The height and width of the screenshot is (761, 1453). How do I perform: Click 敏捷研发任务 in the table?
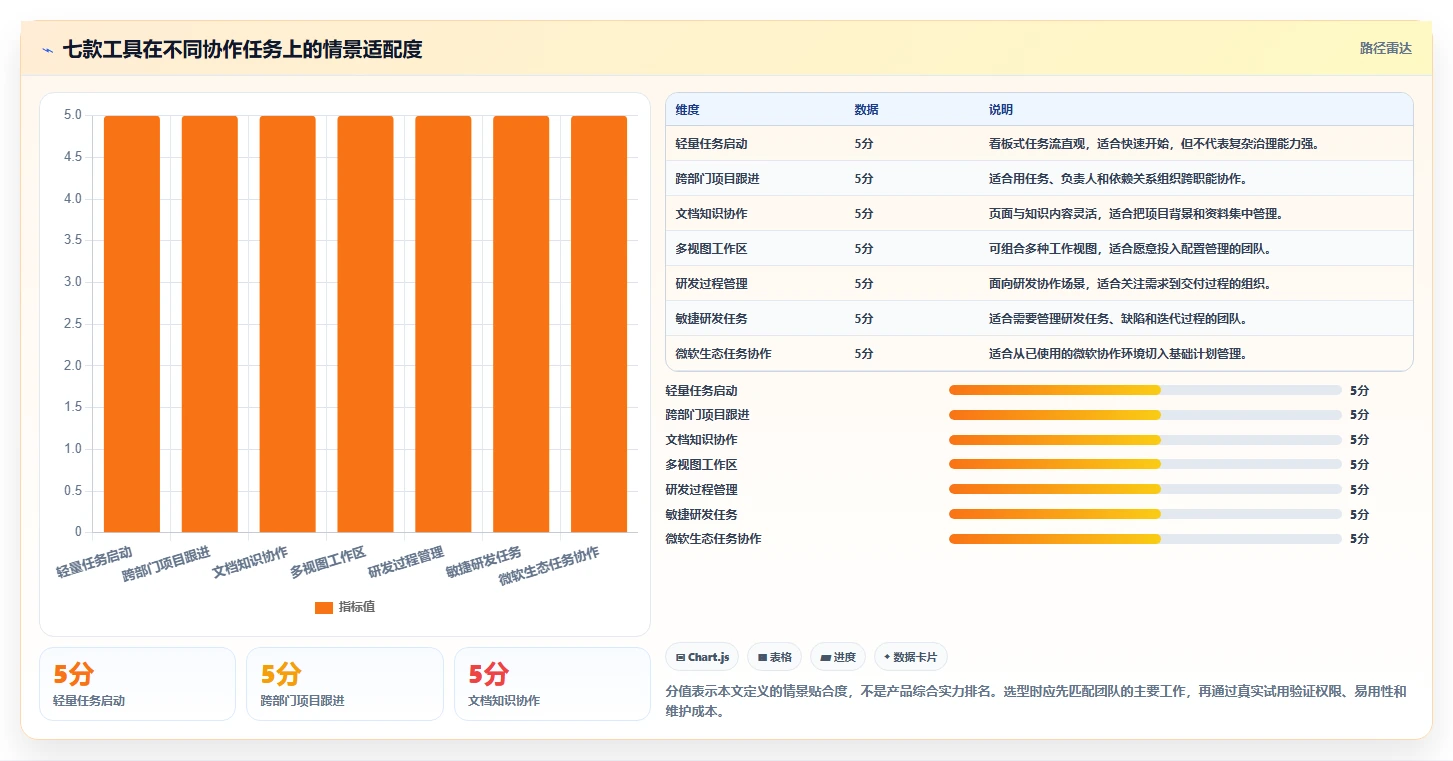point(712,319)
